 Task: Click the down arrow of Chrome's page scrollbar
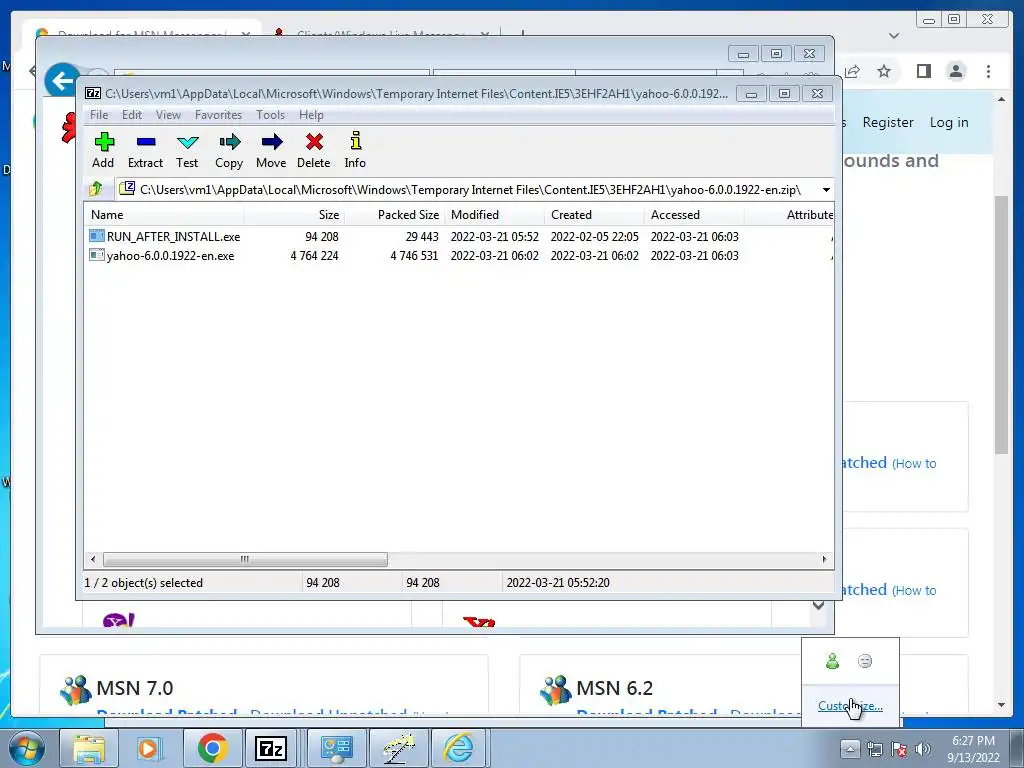pyautogui.click(x=1001, y=705)
